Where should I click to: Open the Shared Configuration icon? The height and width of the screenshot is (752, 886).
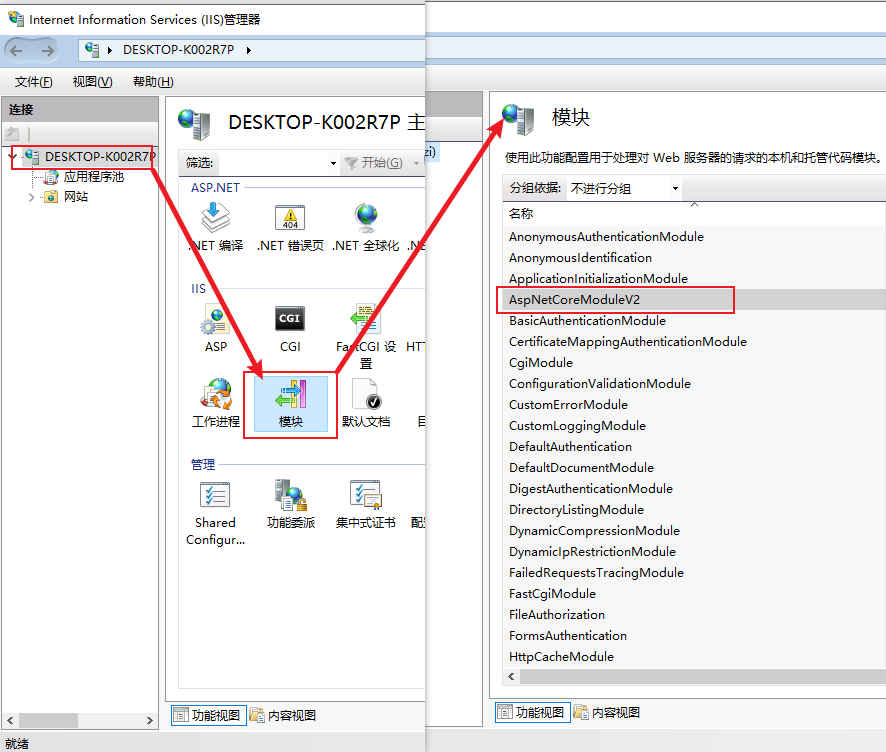[x=215, y=514]
